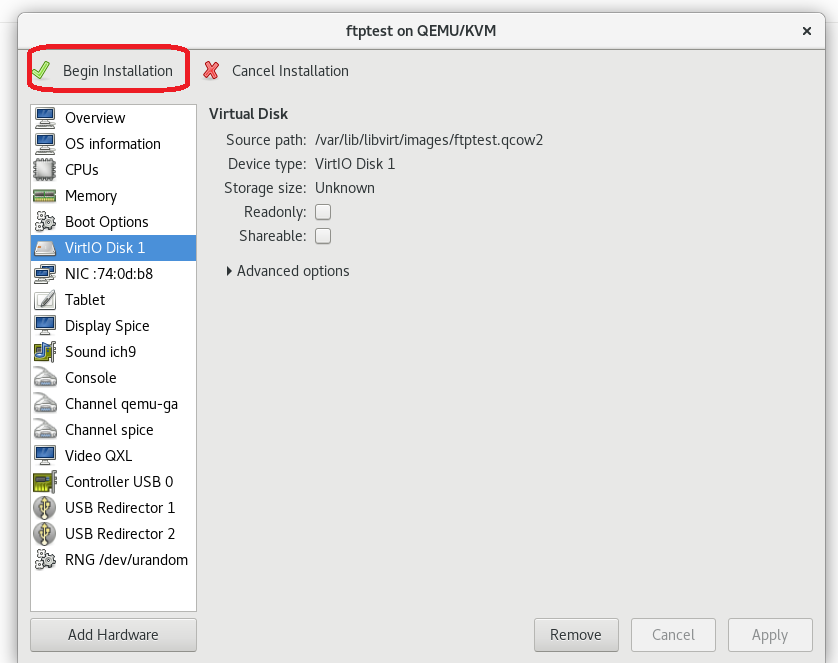Click the USB Redirector 1 icon
The width and height of the screenshot is (838, 663).
(x=45, y=508)
